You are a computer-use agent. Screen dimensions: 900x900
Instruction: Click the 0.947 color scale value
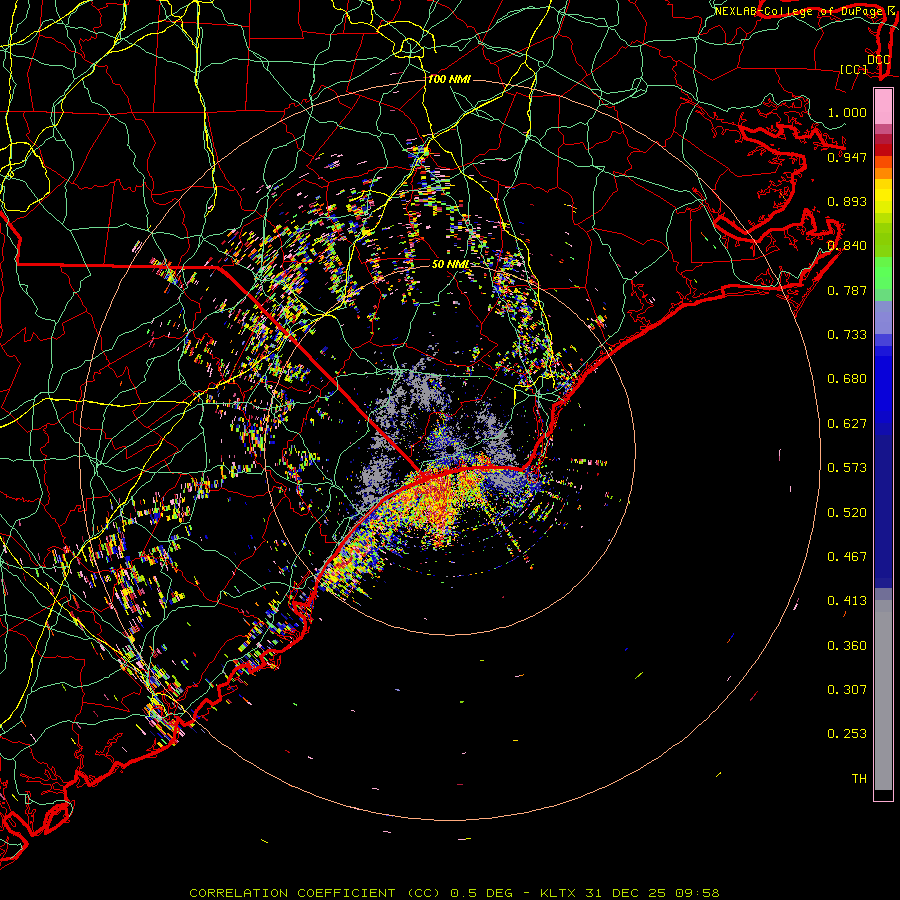(847, 157)
